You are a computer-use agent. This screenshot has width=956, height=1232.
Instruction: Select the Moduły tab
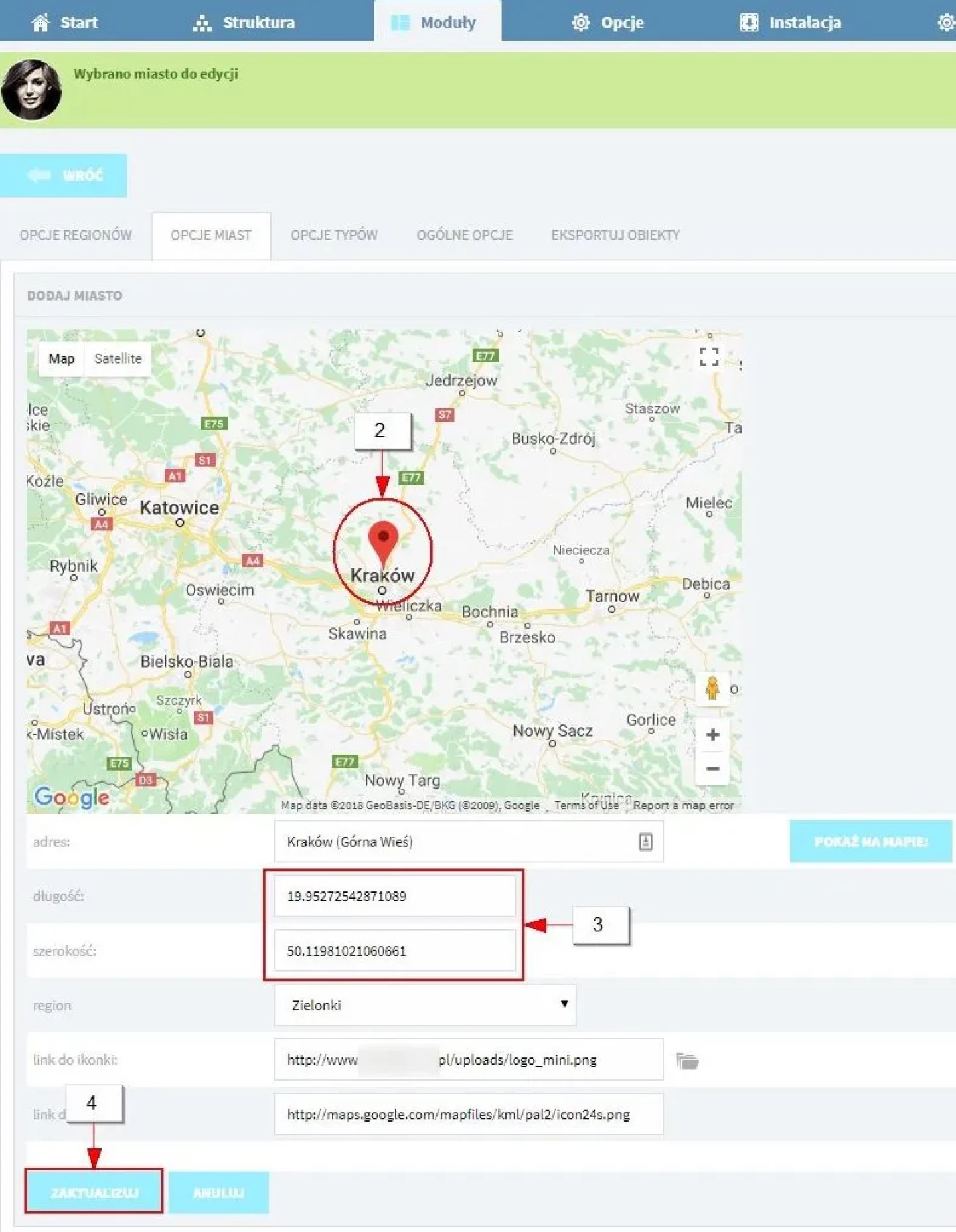438,22
